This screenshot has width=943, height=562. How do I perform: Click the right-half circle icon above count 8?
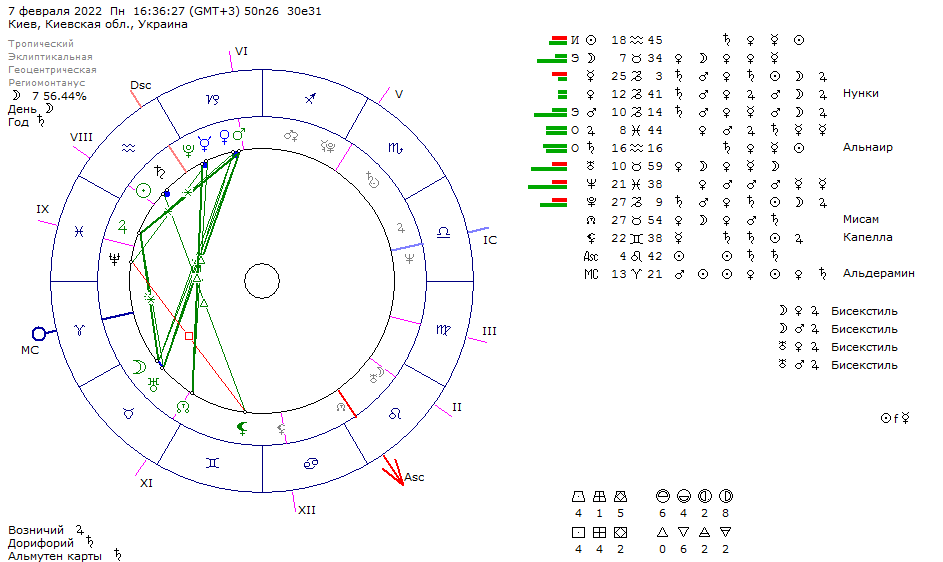(x=726, y=496)
